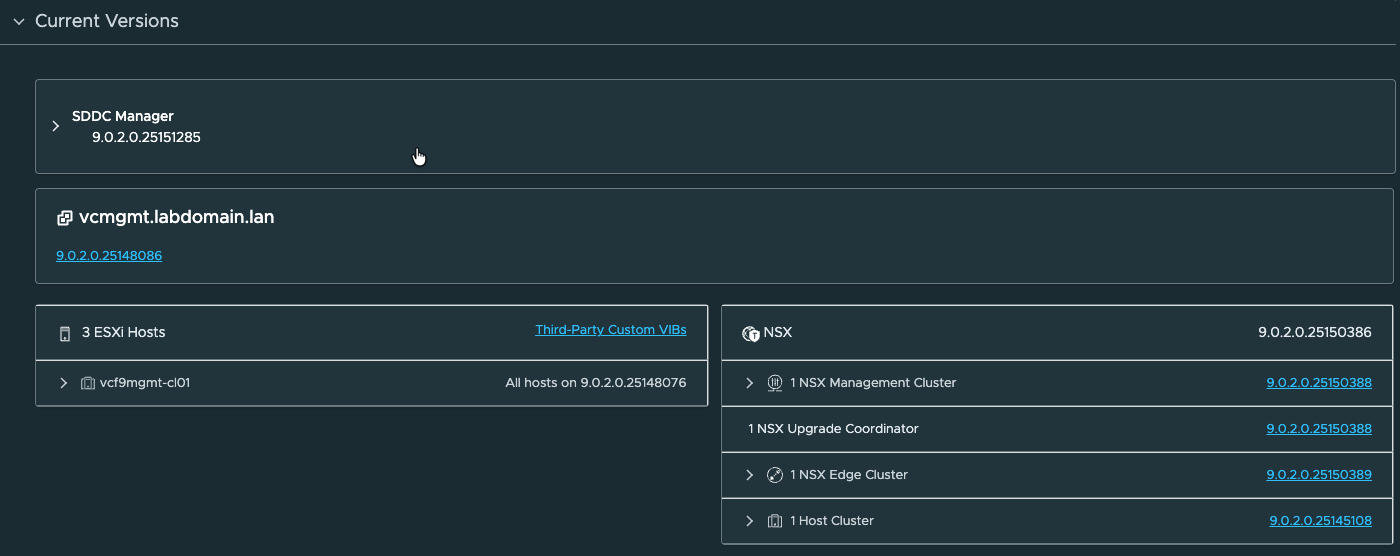The height and width of the screenshot is (556, 1400).
Task: Open the NSX Management Cluster version link
Action: coord(1318,383)
